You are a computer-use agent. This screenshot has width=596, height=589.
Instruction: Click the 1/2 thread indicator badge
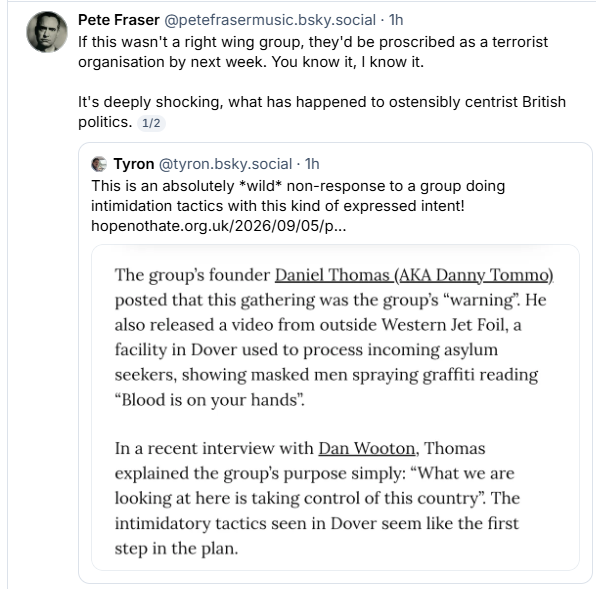[x=151, y=123]
